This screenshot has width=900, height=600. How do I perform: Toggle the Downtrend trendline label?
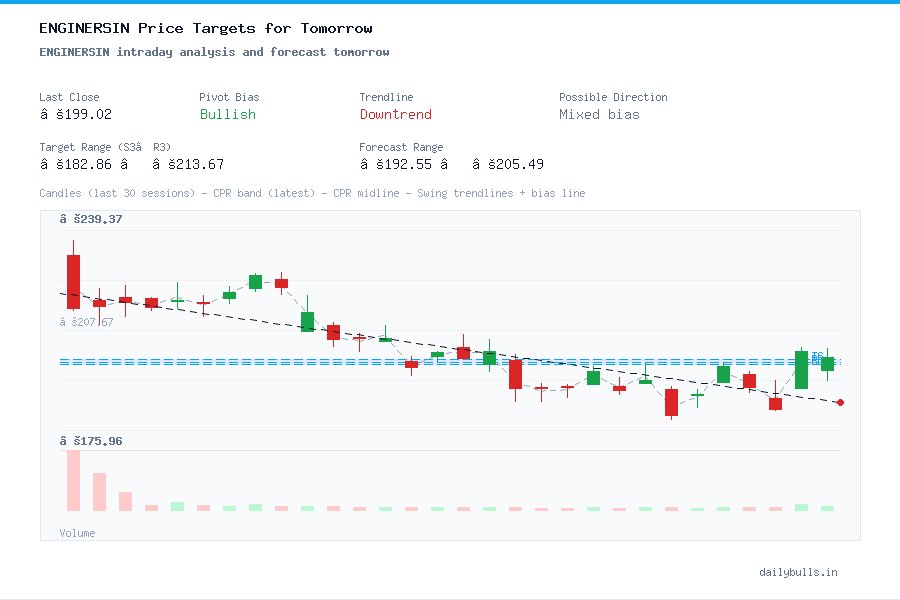tap(395, 114)
